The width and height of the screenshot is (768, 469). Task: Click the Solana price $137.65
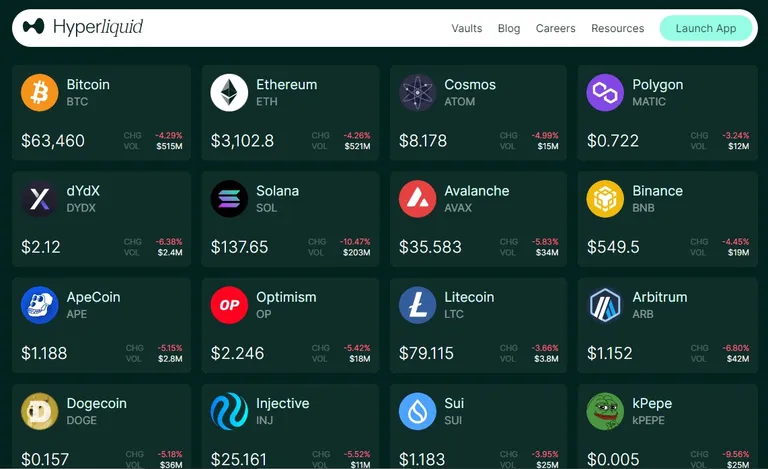[240, 247]
